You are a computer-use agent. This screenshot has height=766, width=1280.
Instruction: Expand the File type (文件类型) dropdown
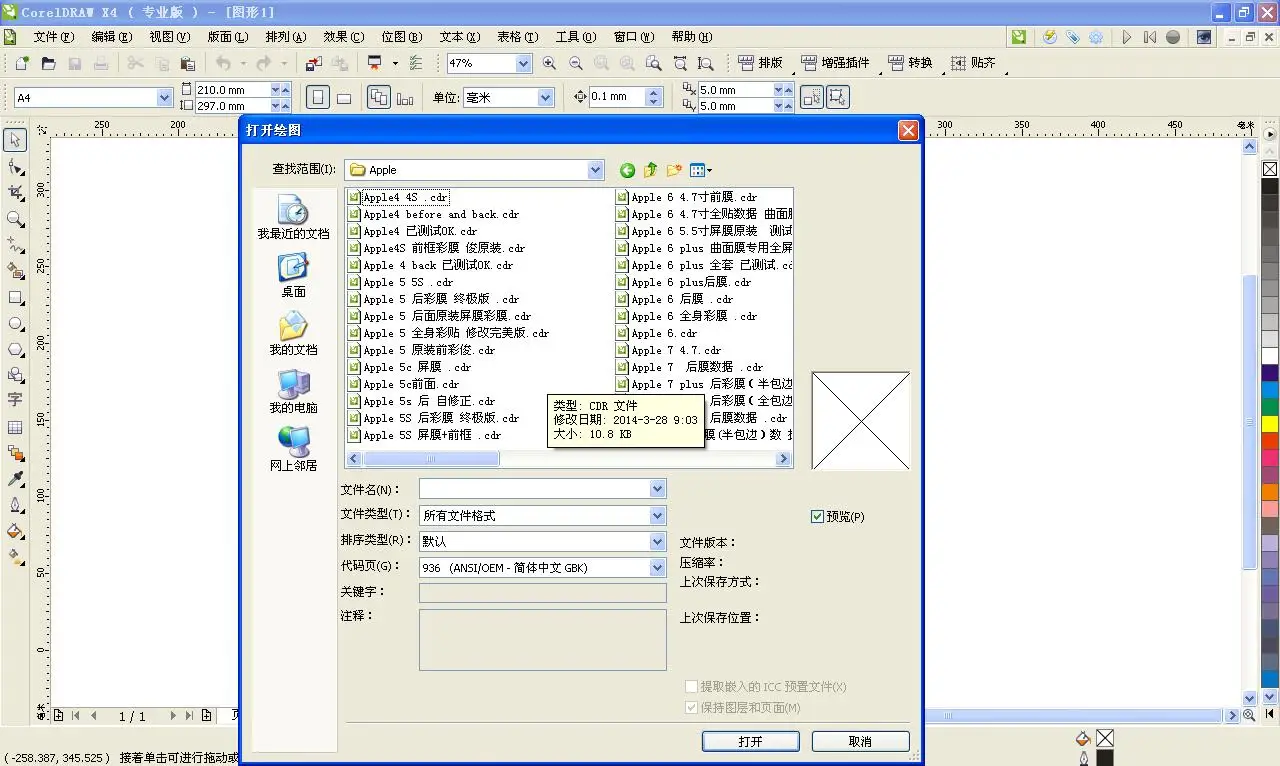click(657, 515)
